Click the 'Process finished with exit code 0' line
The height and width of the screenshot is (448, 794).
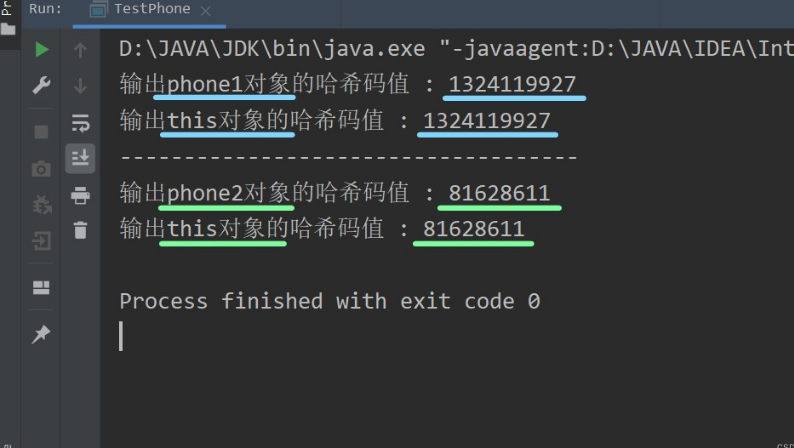point(329,301)
